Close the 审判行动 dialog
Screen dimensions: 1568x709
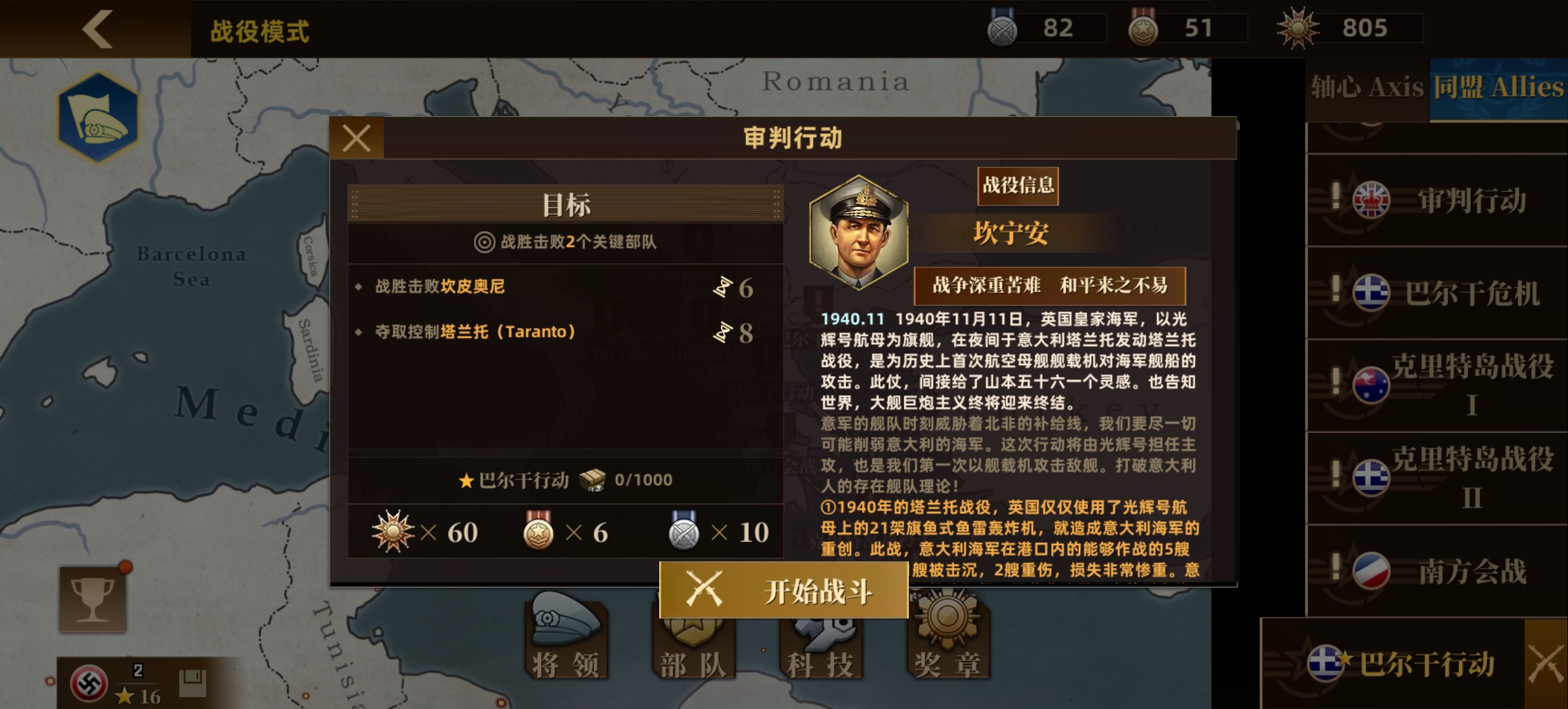point(357,139)
